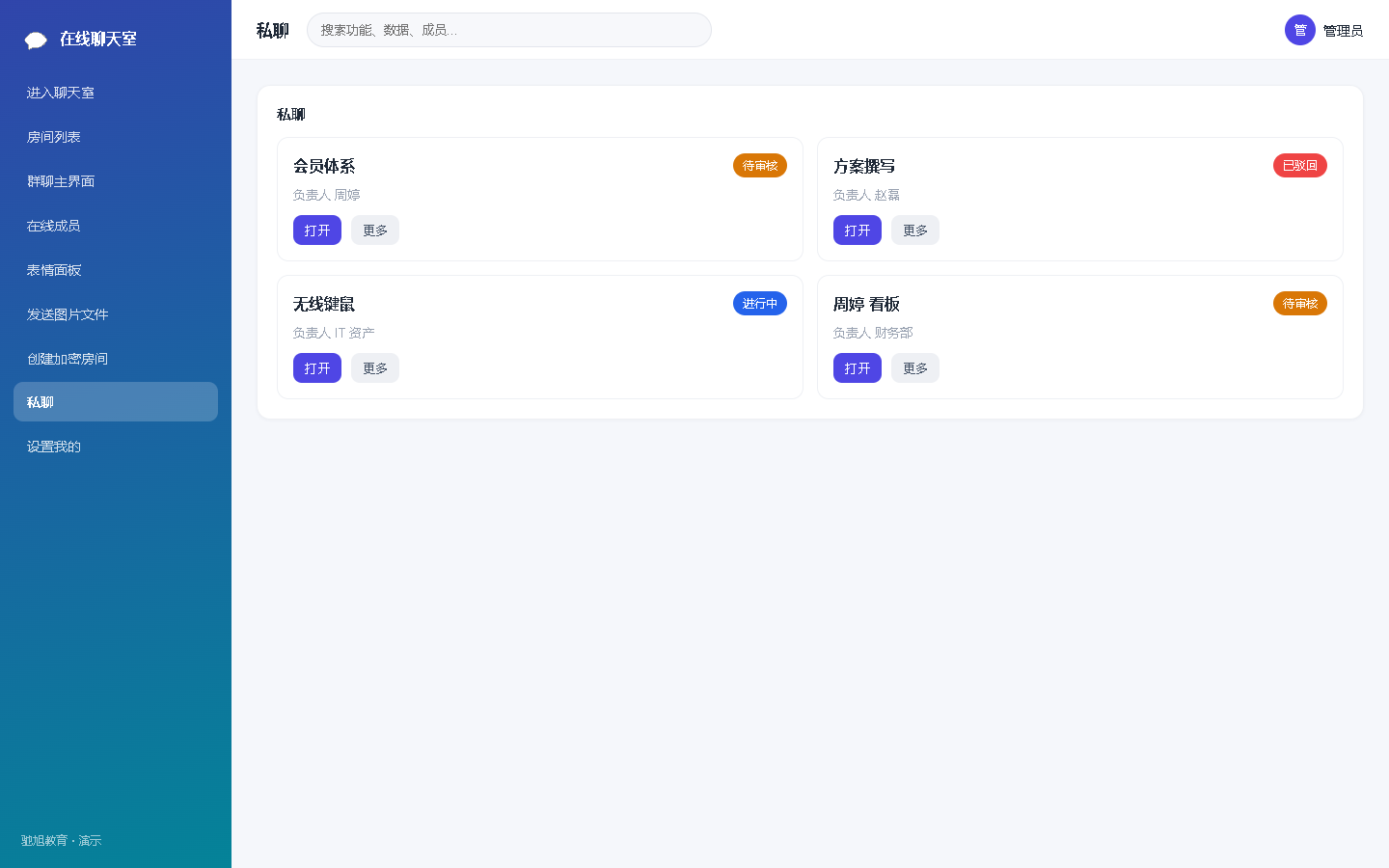Click 打开 on 无线键鼠 card
The width and height of the screenshot is (1389, 868).
point(317,368)
